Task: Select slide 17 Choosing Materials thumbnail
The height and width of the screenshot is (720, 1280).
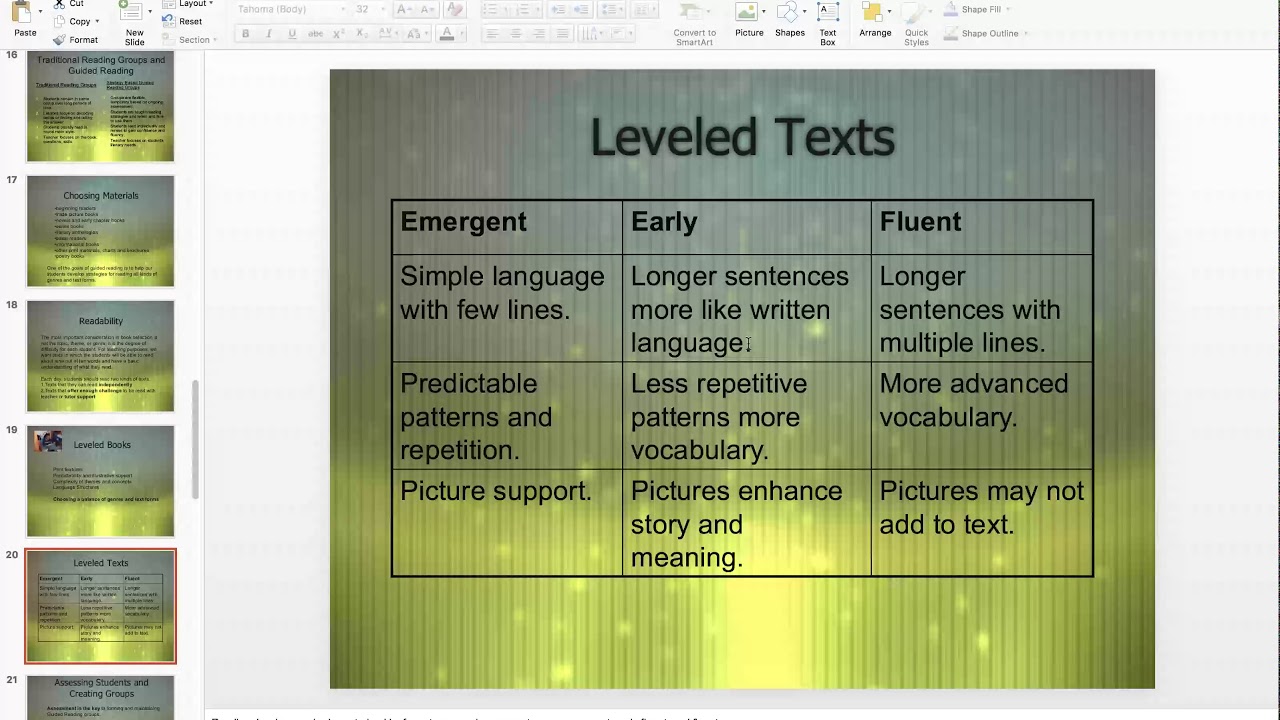Action: point(100,231)
